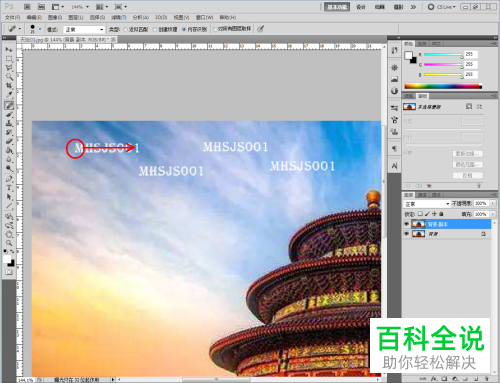Switch to the 色板 tab
Image resolution: width=500 pixels, height=383 pixels.
422,44
